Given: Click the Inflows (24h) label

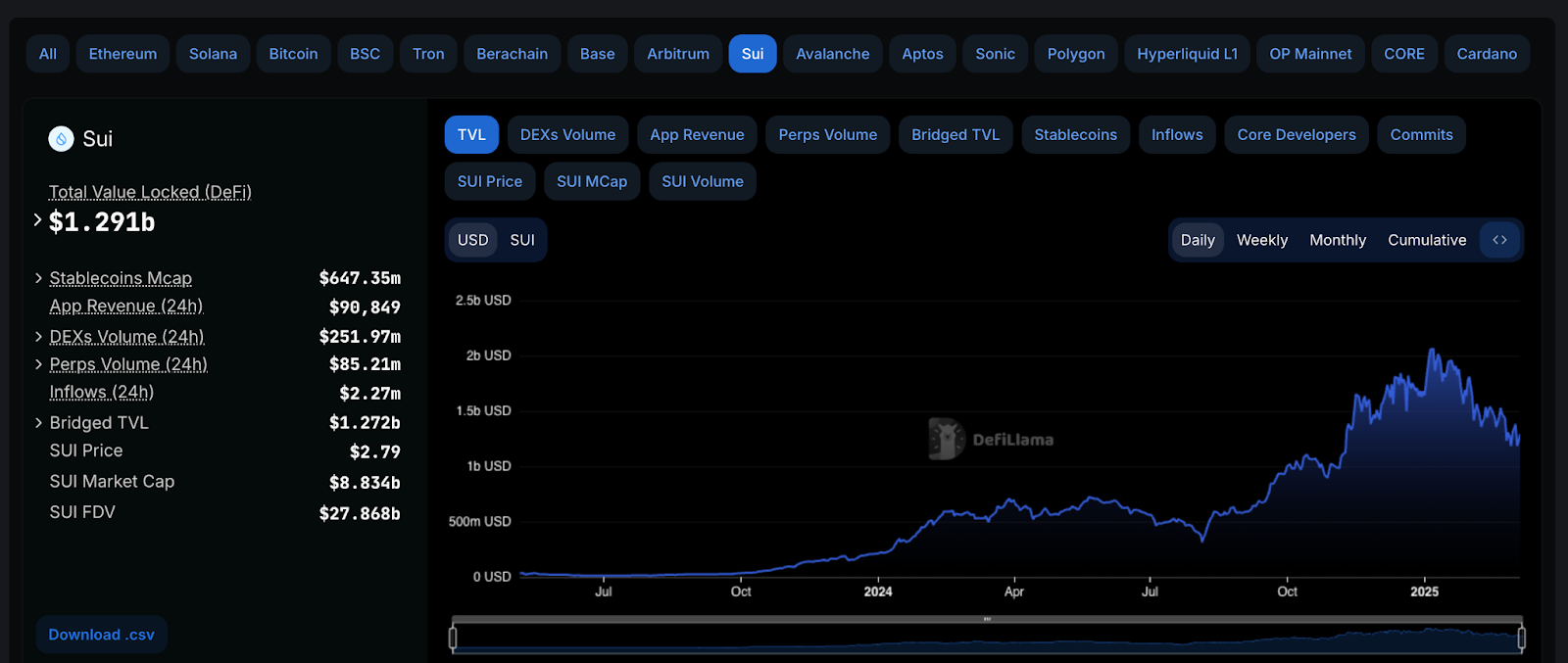Looking at the screenshot, I should (102, 392).
